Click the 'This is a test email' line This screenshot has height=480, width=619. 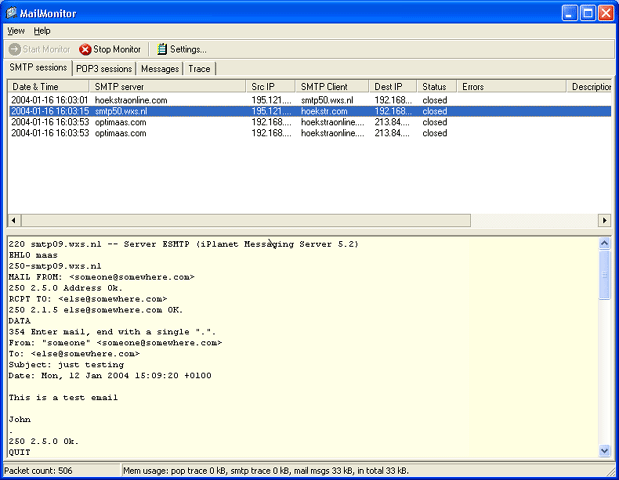63,398
